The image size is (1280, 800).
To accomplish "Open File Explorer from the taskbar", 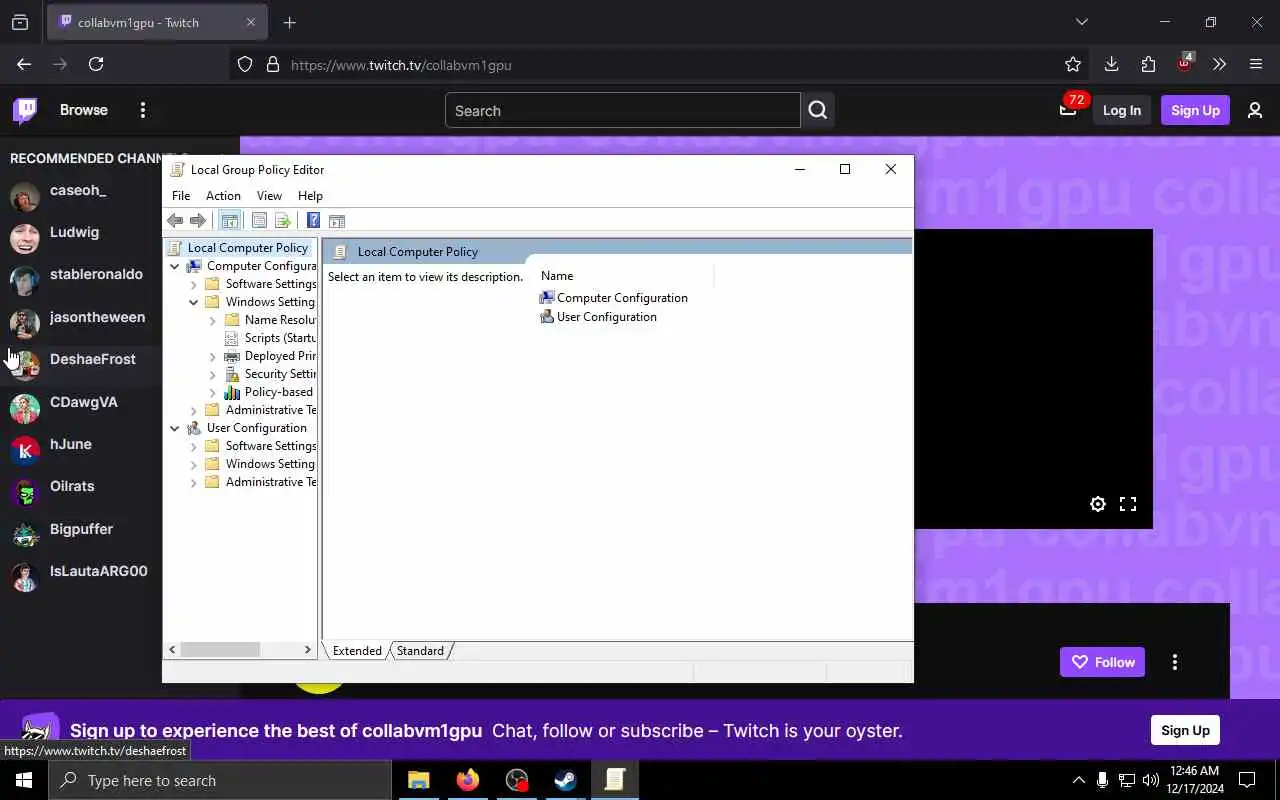I will 419,780.
